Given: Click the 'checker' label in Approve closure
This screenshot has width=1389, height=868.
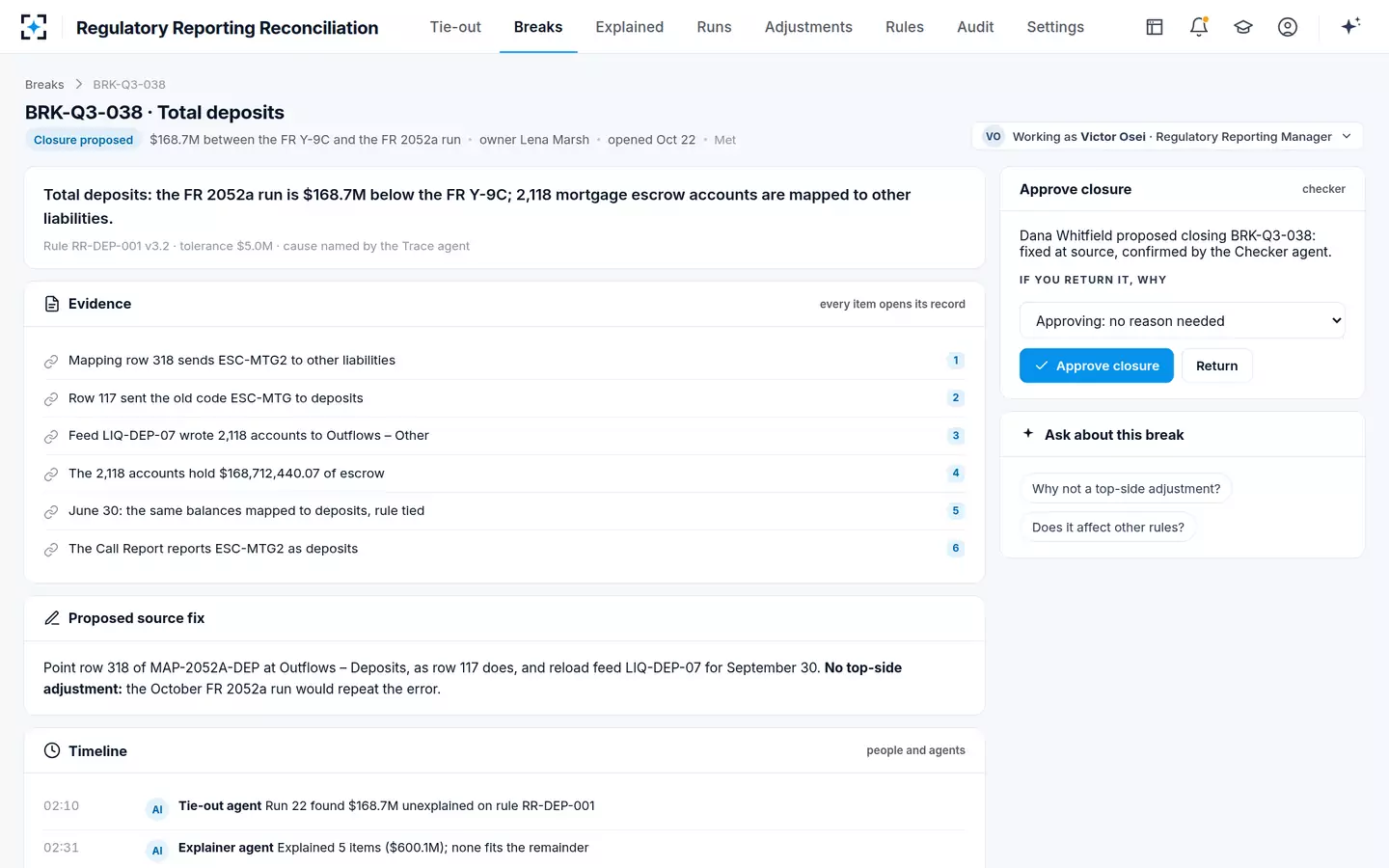Looking at the screenshot, I should [1323, 189].
